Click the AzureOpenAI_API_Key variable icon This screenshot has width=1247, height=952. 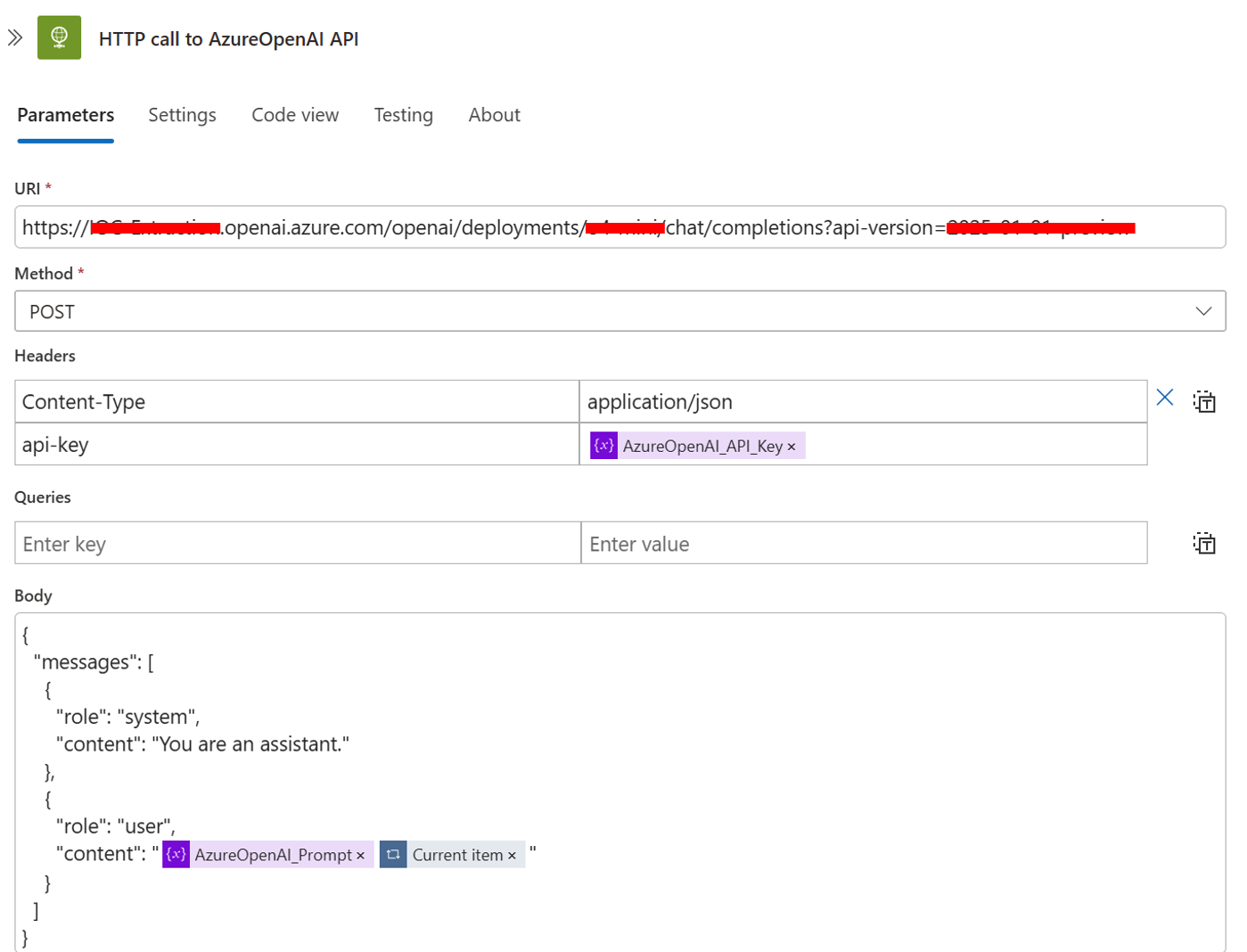[603, 445]
